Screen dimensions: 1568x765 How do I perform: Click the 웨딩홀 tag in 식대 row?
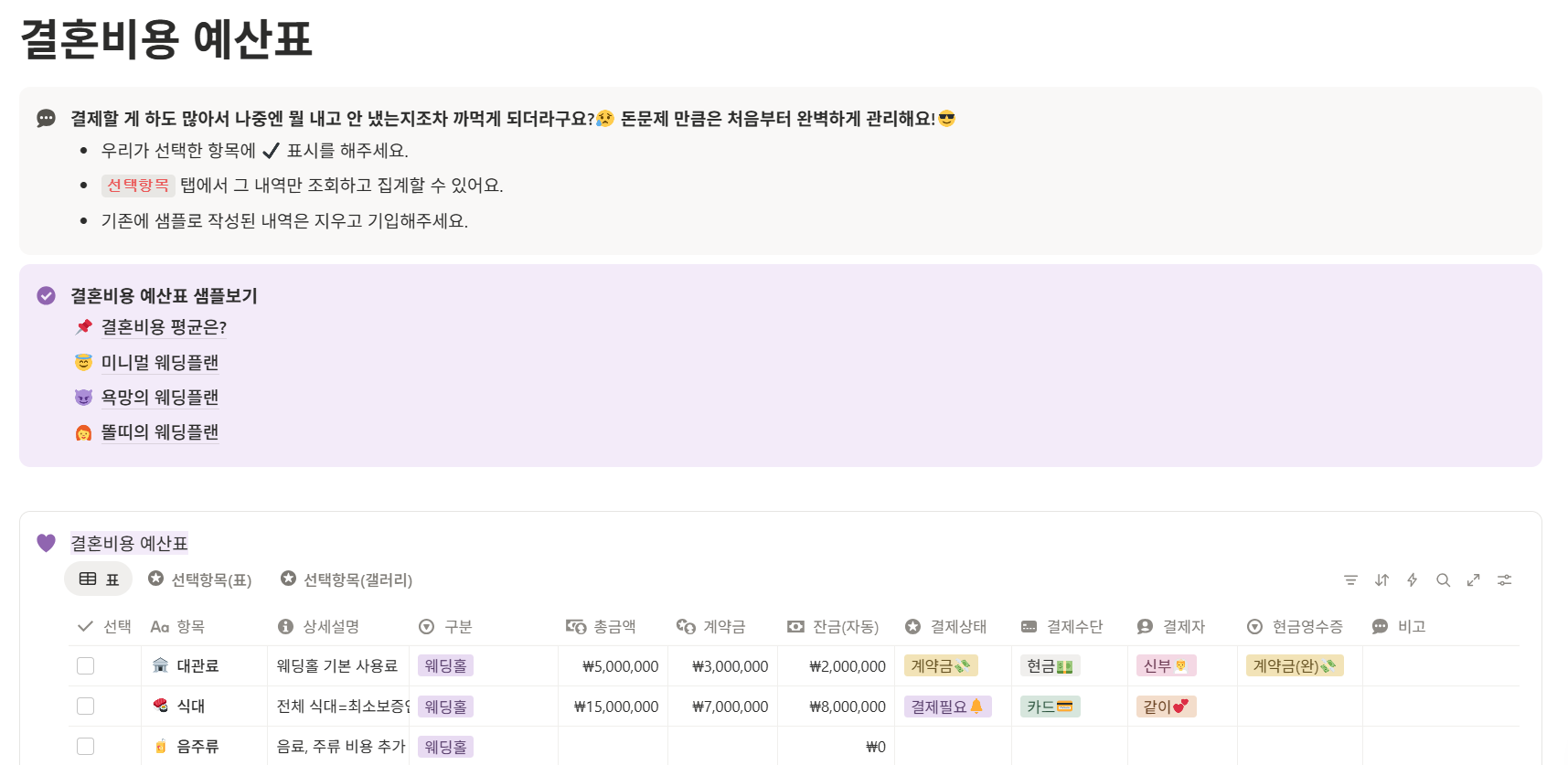point(445,706)
